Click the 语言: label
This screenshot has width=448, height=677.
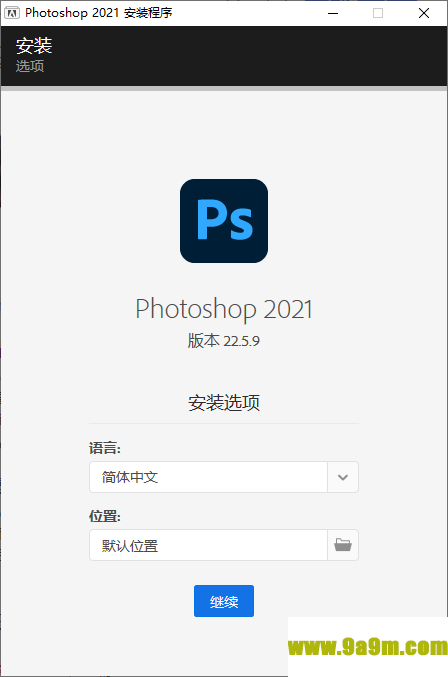point(105,448)
